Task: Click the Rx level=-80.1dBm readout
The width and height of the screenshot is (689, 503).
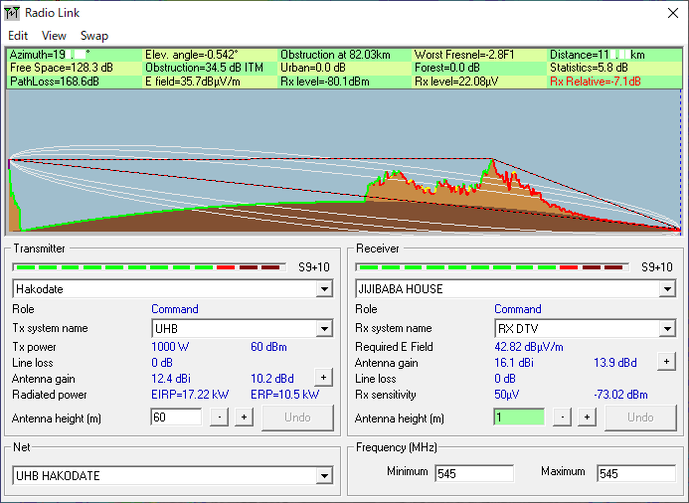Action: [325, 81]
